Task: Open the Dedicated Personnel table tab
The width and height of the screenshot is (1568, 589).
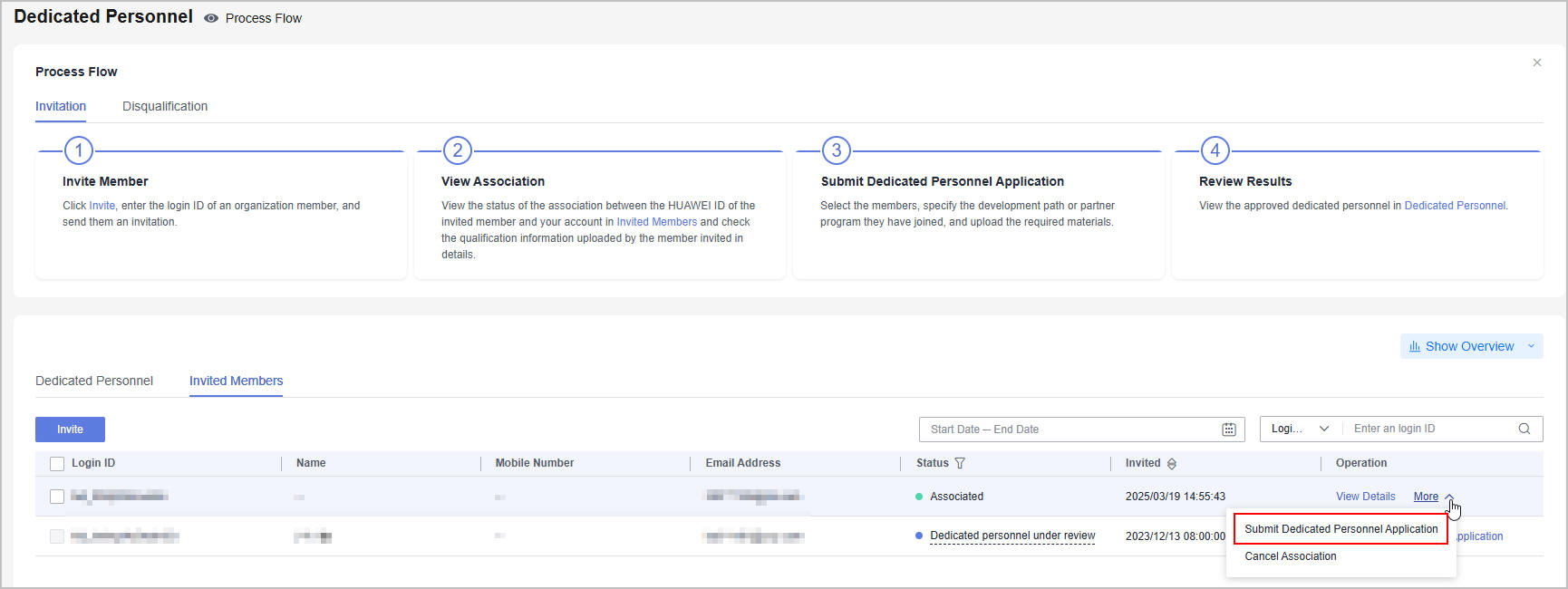Action: (94, 381)
